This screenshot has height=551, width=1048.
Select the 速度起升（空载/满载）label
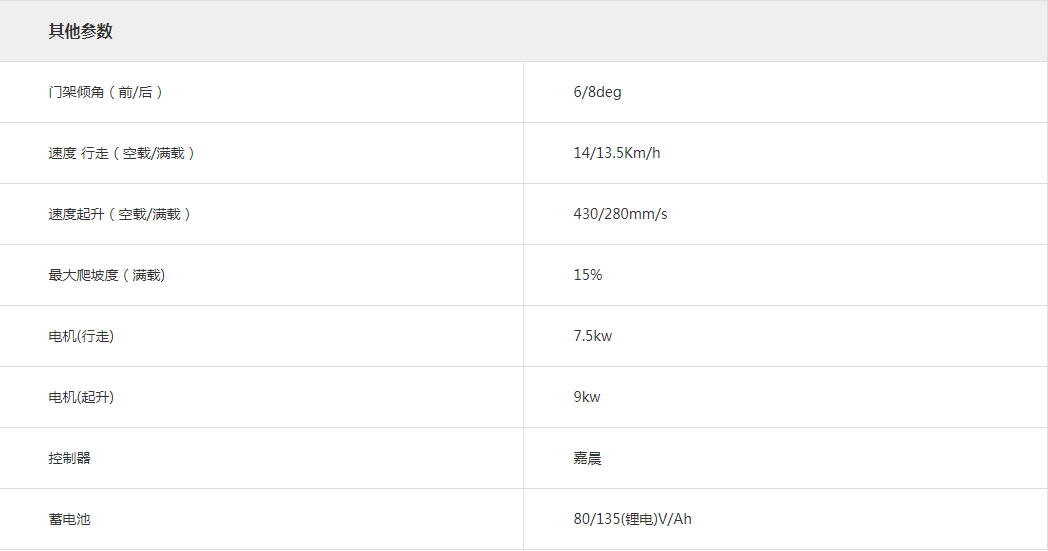(119, 214)
